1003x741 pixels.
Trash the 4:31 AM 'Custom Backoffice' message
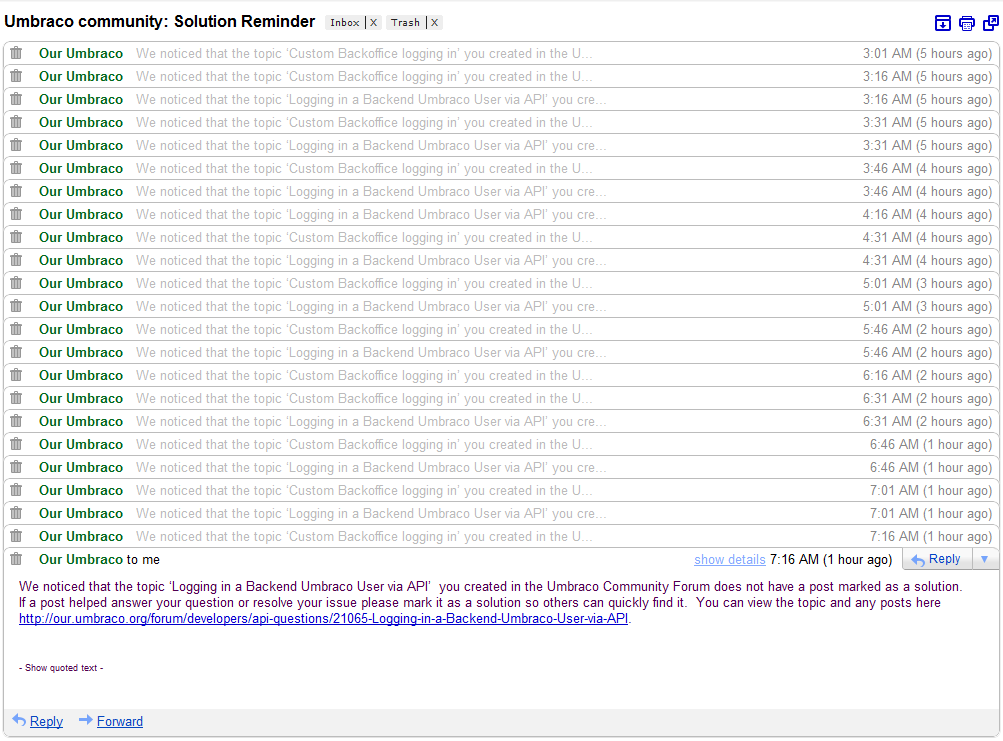tap(16, 237)
